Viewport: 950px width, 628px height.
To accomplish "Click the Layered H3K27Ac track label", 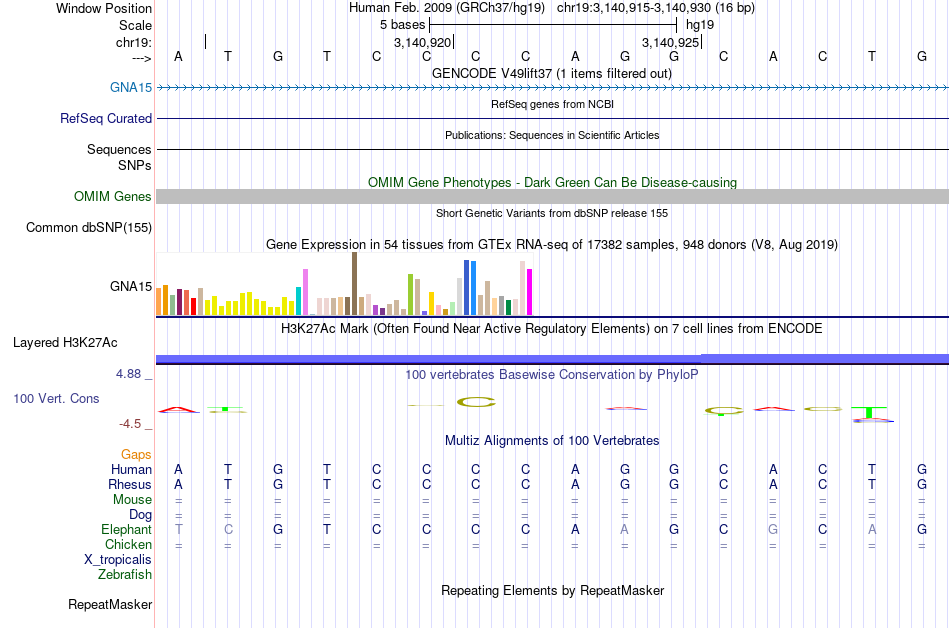I will point(65,342).
